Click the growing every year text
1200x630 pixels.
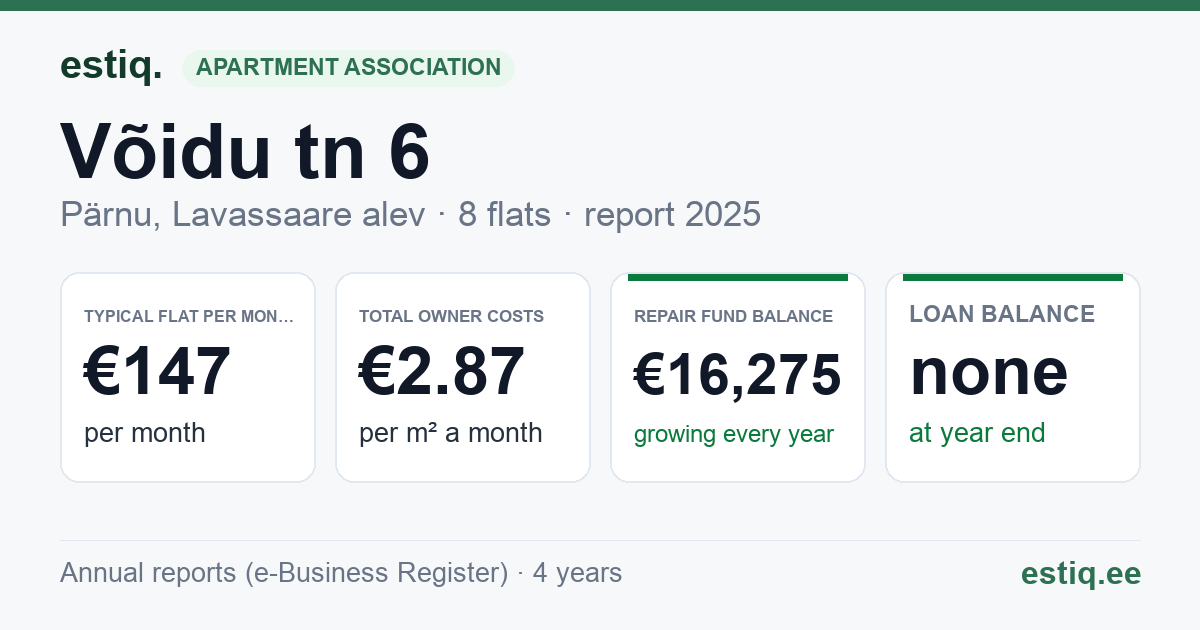click(734, 435)
